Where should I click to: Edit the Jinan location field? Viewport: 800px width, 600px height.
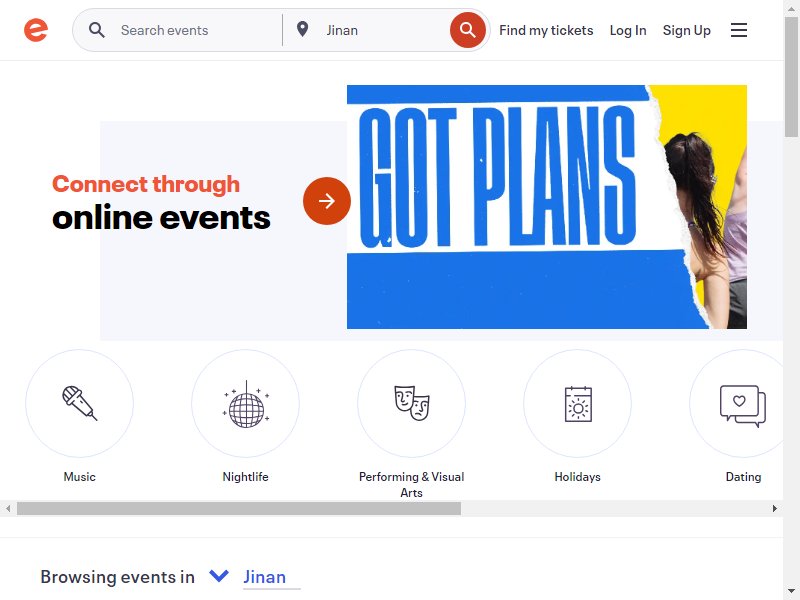(385, 30)
